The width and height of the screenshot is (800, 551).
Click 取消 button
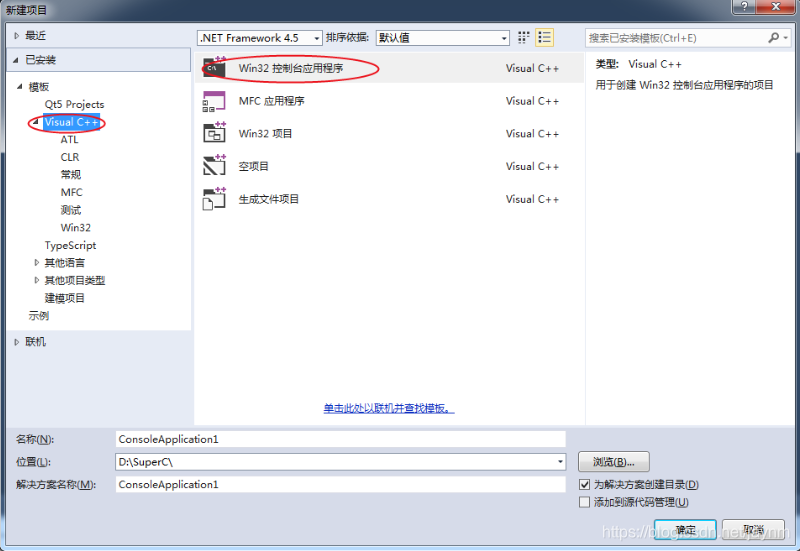coord(754,530)
